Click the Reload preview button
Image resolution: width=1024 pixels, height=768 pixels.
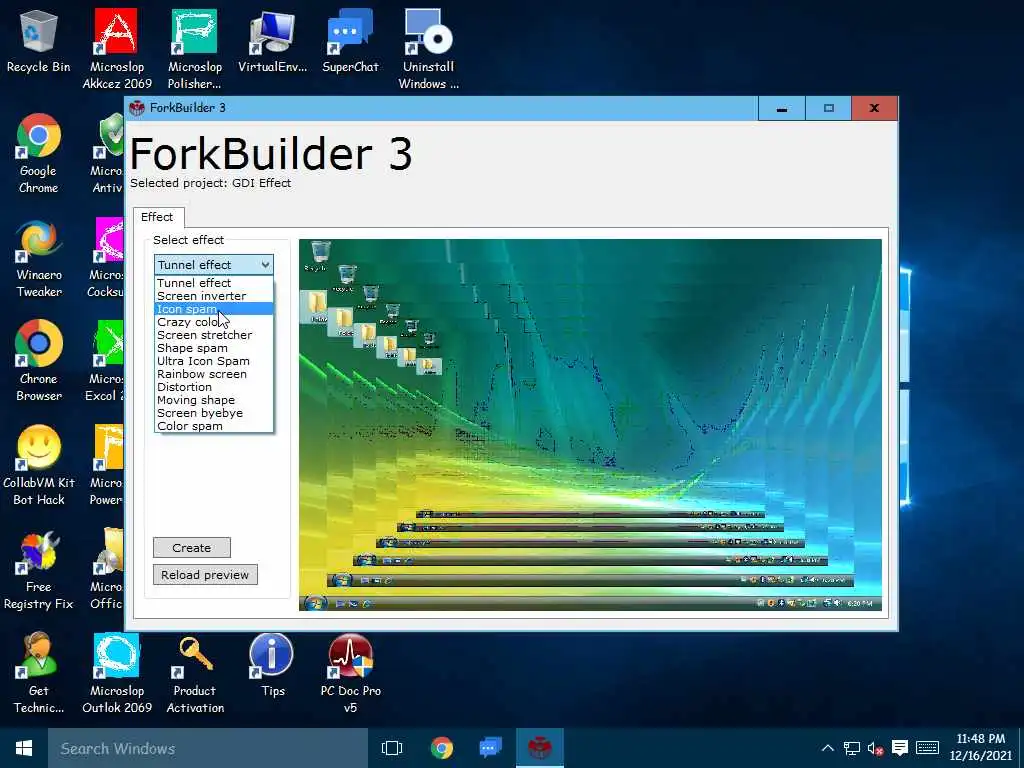205,575
